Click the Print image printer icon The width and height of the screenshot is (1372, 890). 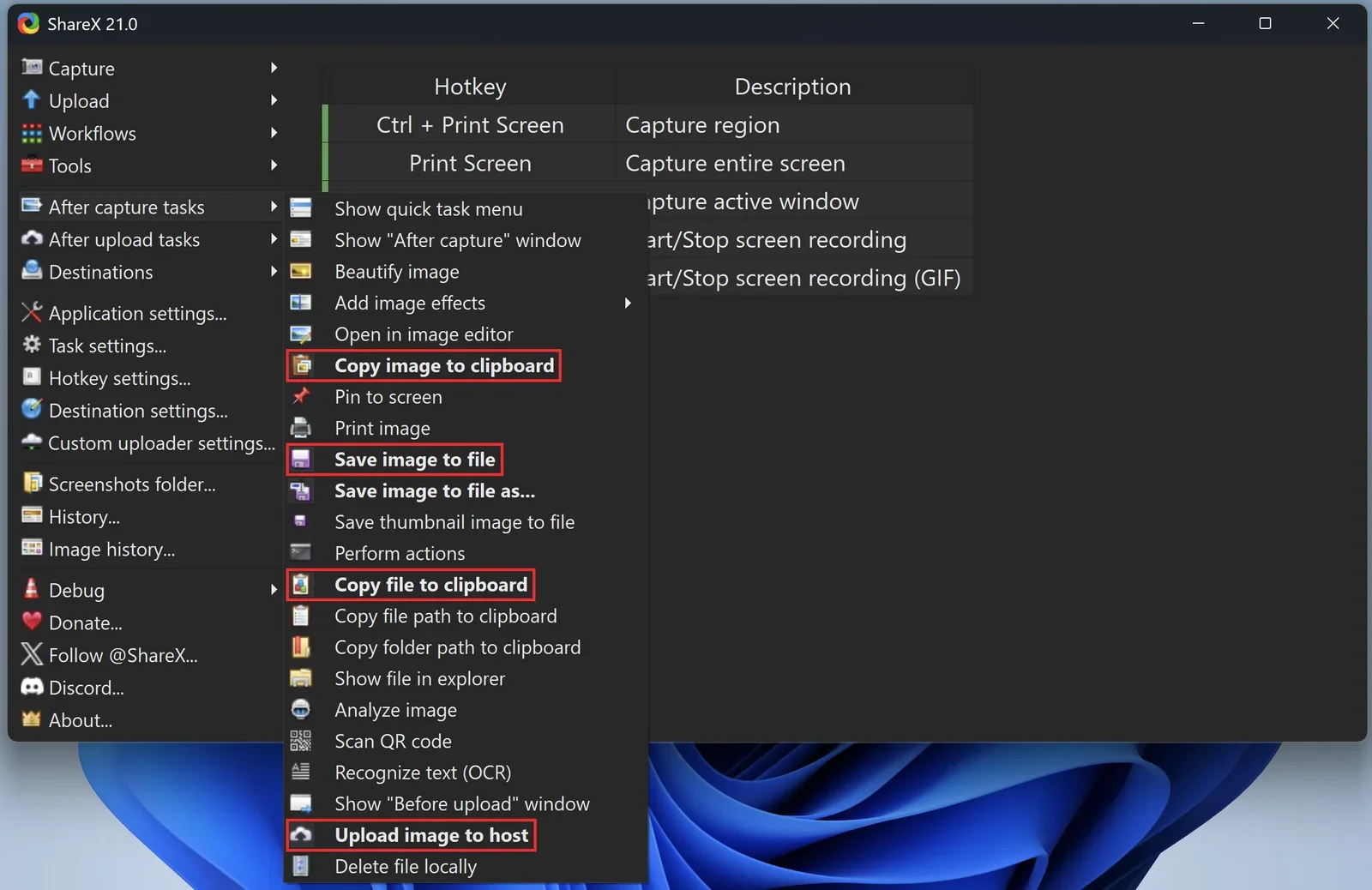point(301,427)
